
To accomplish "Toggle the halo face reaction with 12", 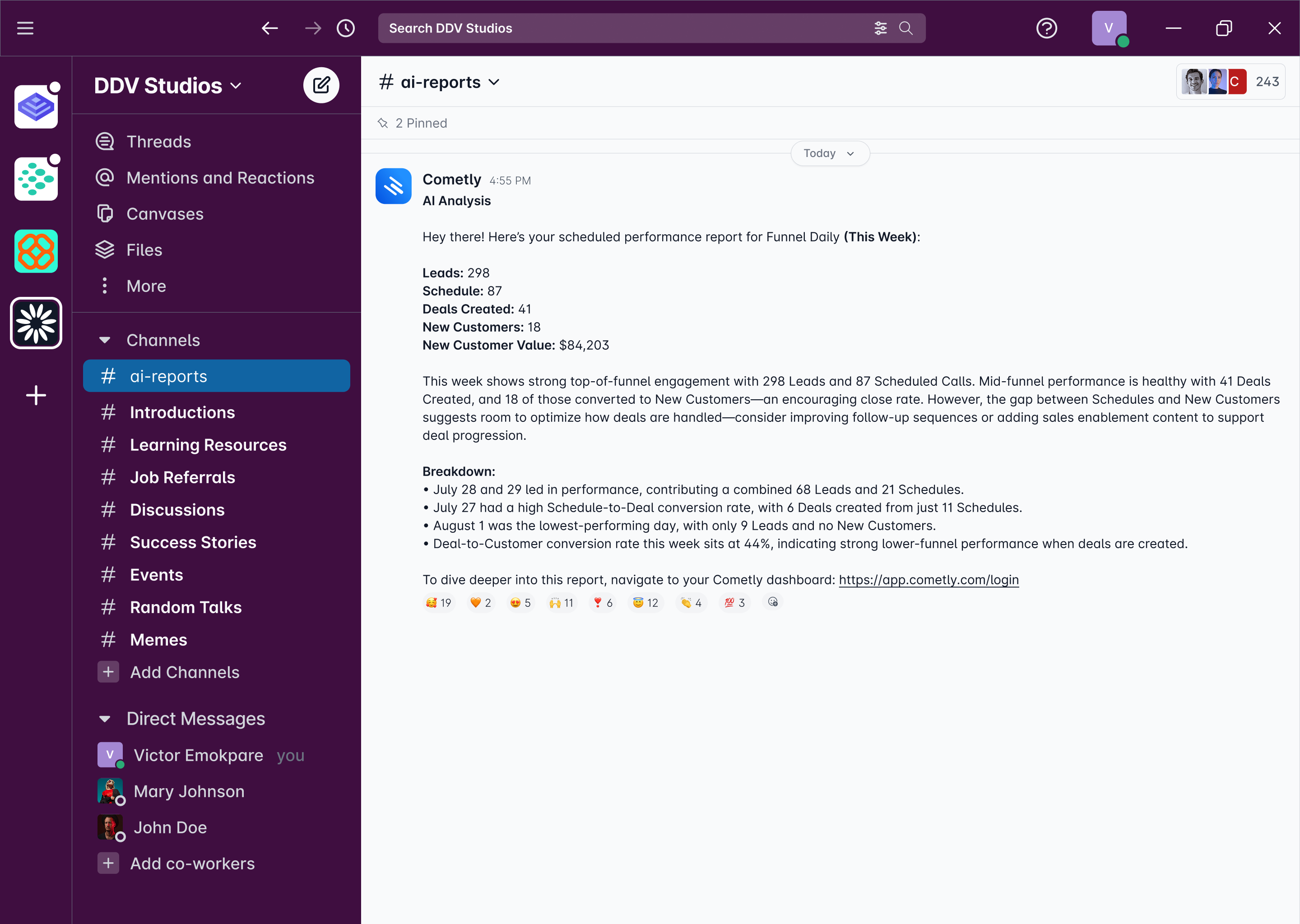I will [645, 602].
